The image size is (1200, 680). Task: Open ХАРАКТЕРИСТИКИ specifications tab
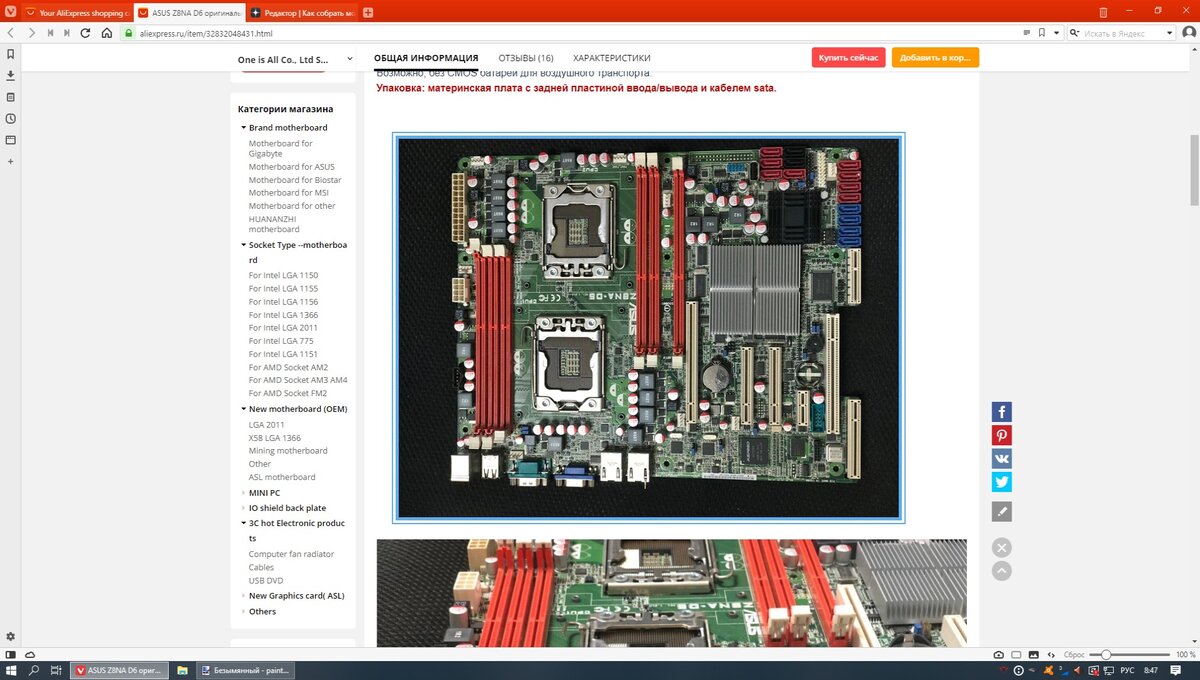coord(612,58)
